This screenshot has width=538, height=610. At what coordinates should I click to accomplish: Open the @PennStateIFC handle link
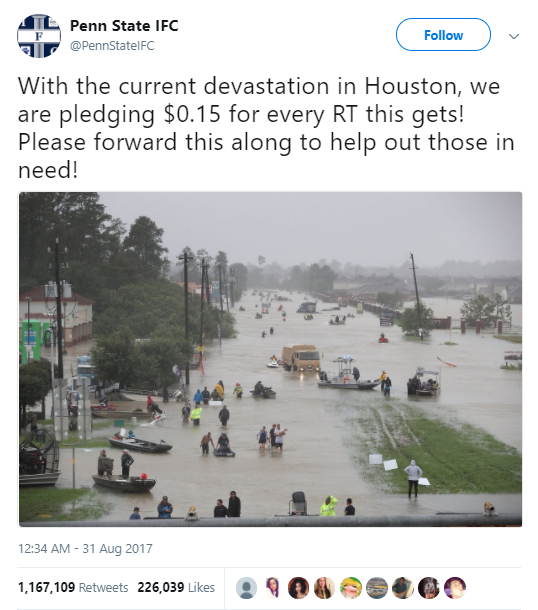click(x=112, y=46)
